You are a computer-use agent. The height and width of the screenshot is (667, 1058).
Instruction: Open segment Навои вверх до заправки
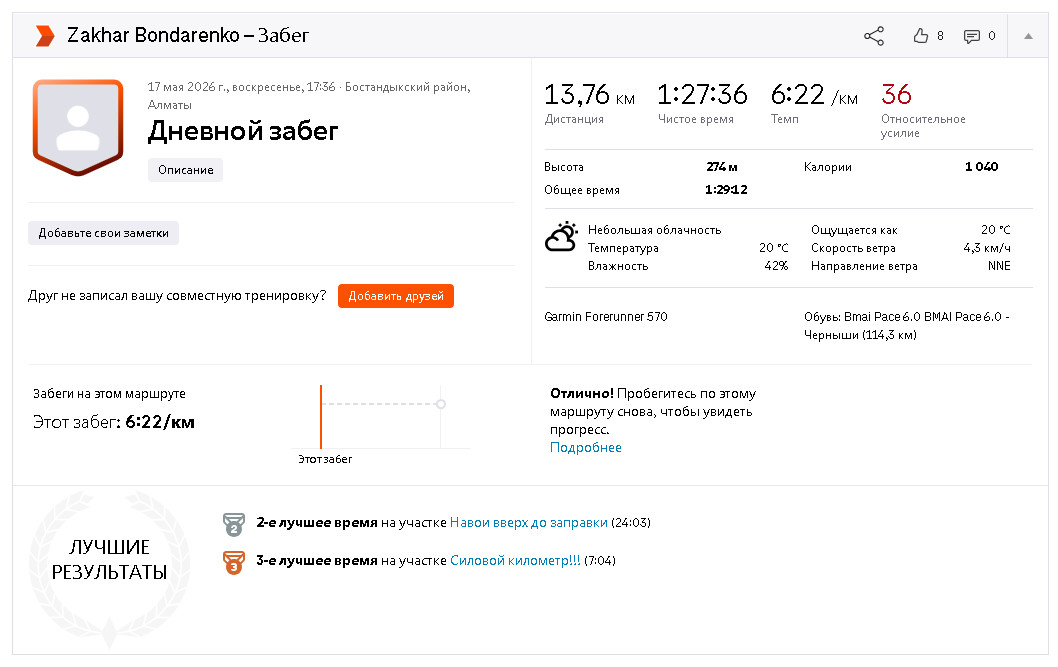pos(528,523)
